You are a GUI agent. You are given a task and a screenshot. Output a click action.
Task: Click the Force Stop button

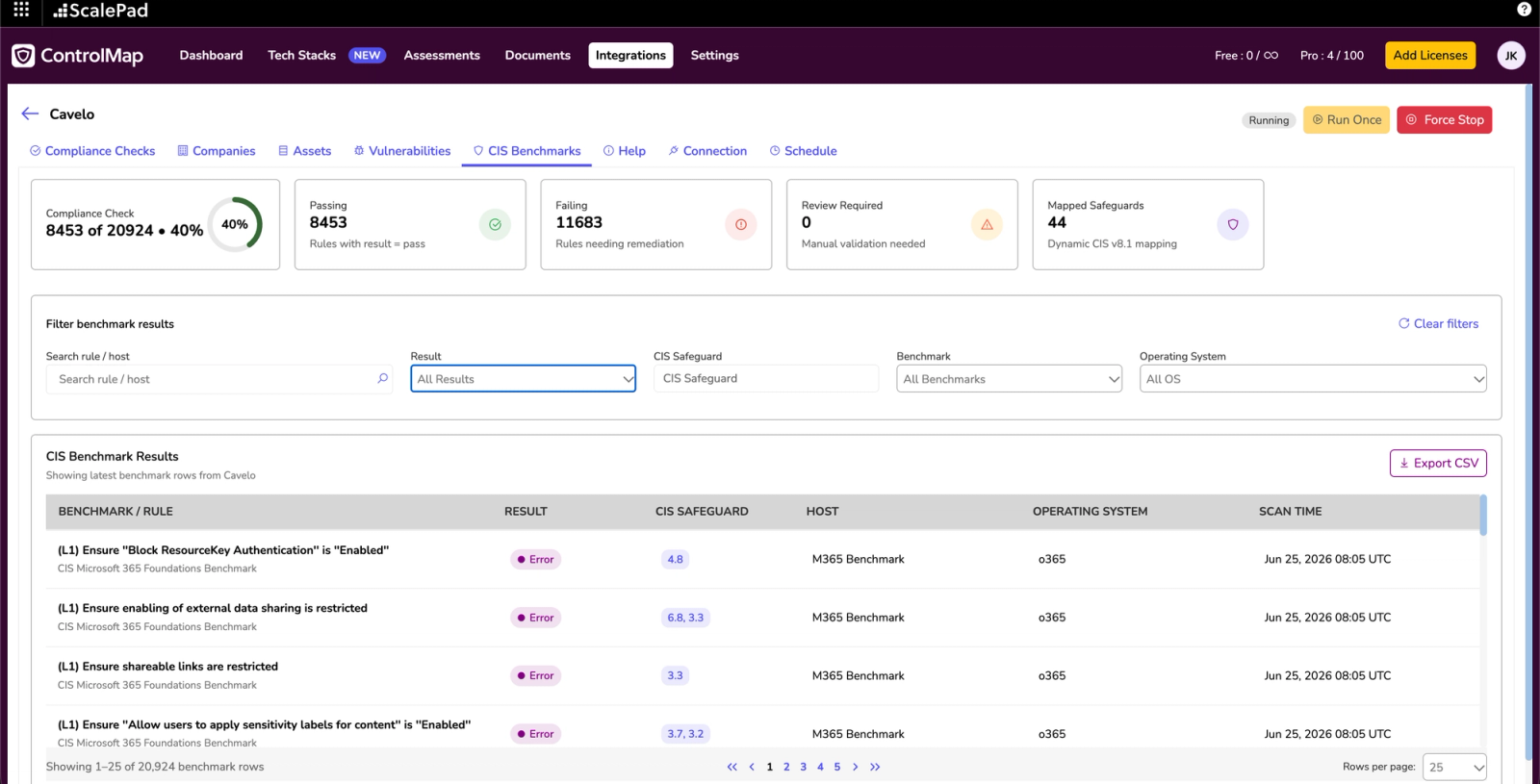coord(1445,120)
